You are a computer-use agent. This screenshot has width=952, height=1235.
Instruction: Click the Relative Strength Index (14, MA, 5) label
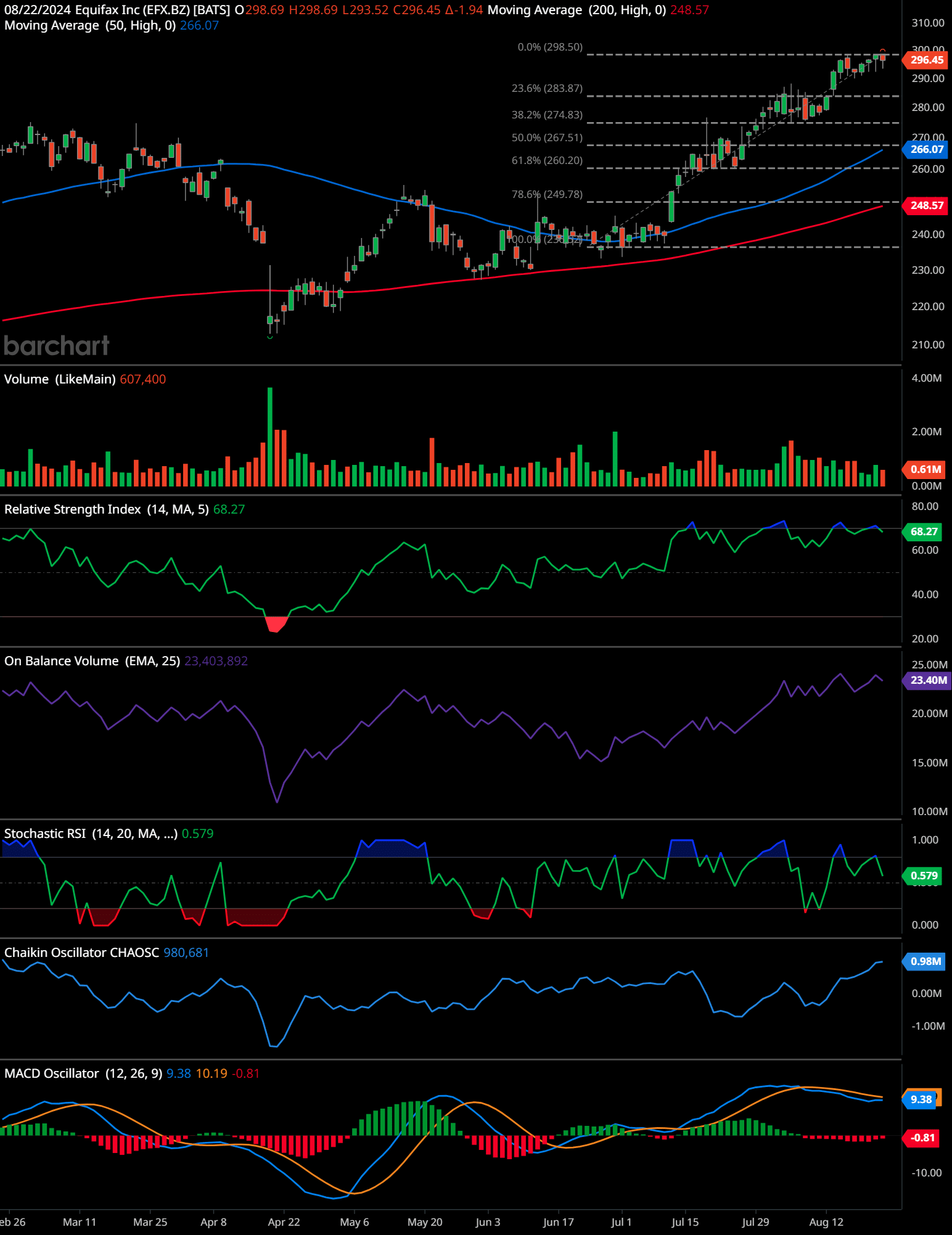pos(107,509)
